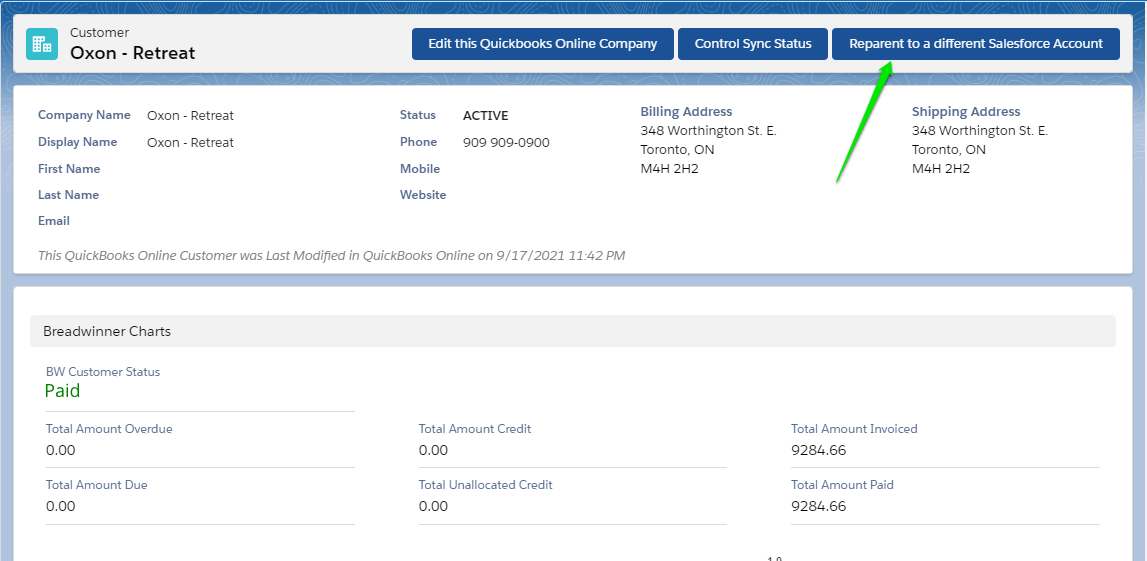This screenshot has width=1147, height=561.
Task: Click the Shipping Address heading
Action: 966,112
